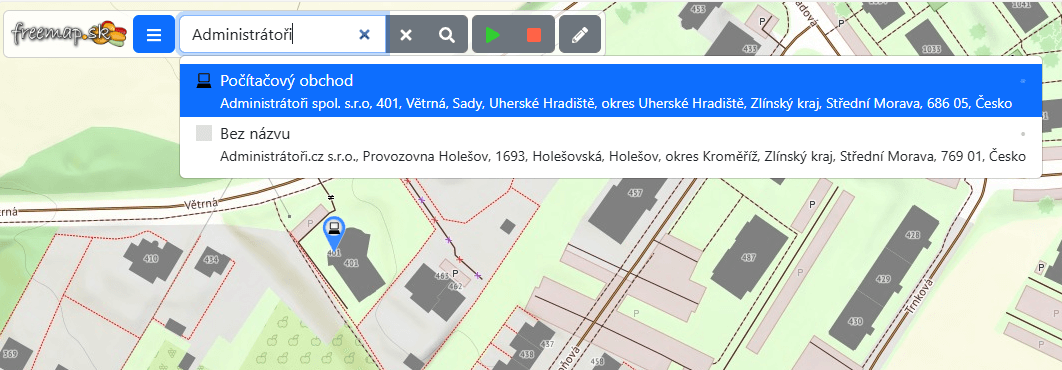The width and height of the screenshot is (1062, 370).
Task: Open the pencil edit tool
Action: (580, 34)
